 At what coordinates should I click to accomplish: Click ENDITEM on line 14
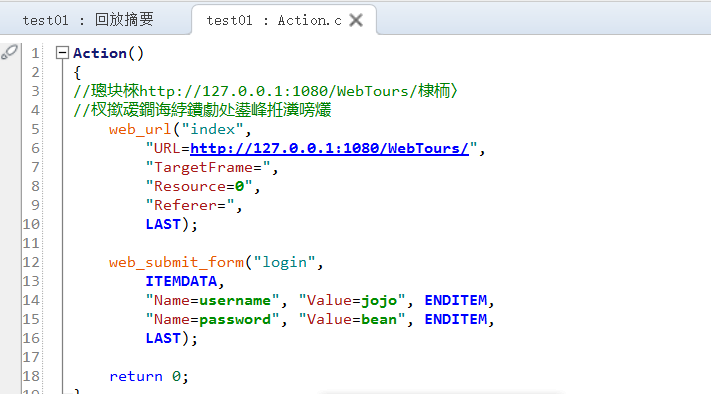click(x=456, y=301)
